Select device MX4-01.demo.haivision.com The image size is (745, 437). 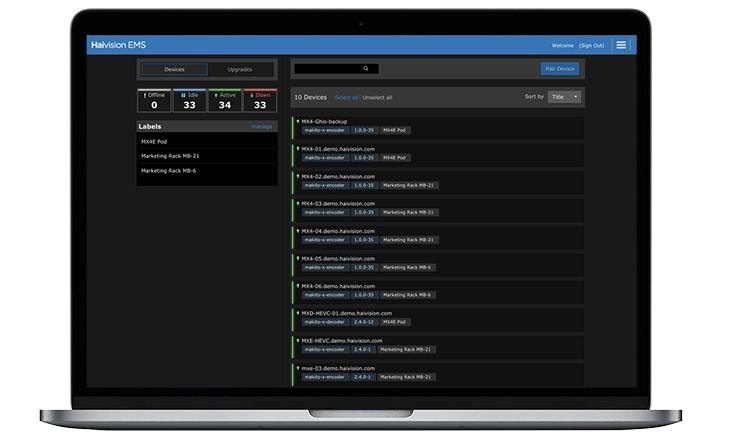438,155
